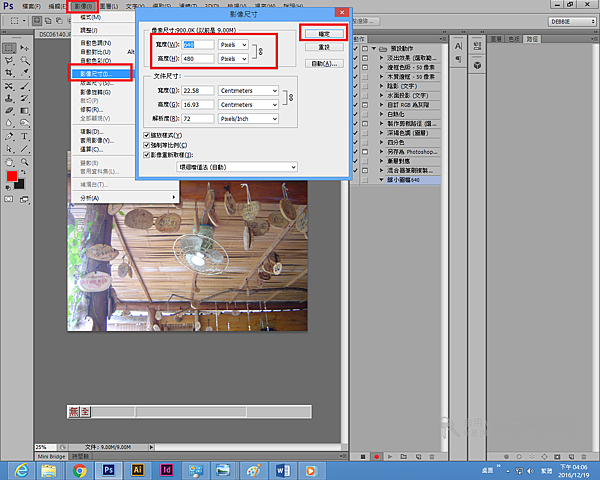This screenshot has height=480, width=600.
Task: Change screen mode icon in toolbox
Action: 24,199
